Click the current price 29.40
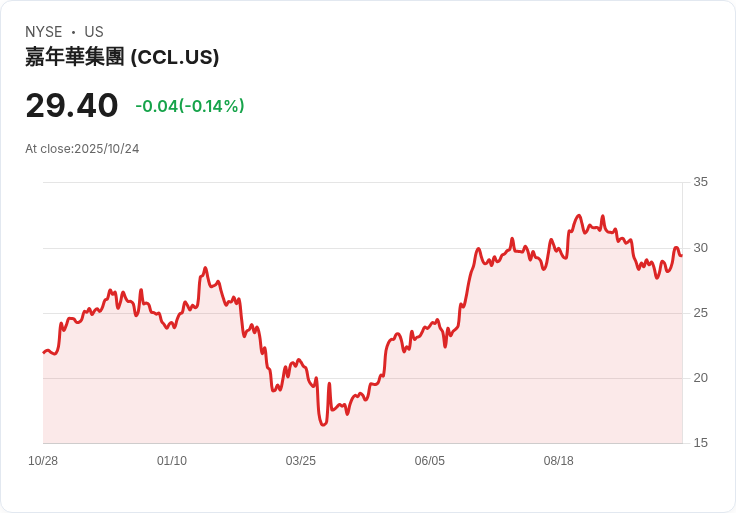This screenshot has height=513, width=736. [72, 106]
